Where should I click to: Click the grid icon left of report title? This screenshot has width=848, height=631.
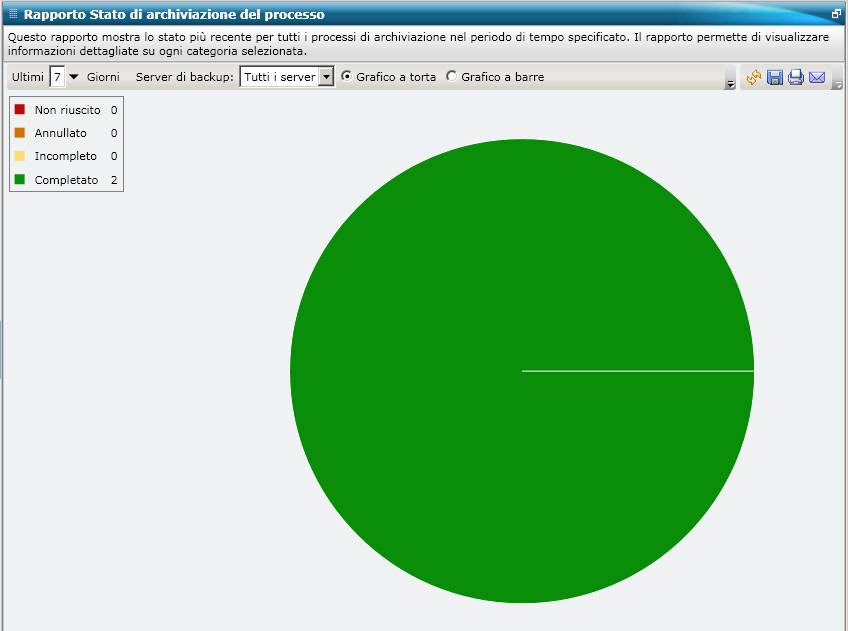(x=14, y=14)
